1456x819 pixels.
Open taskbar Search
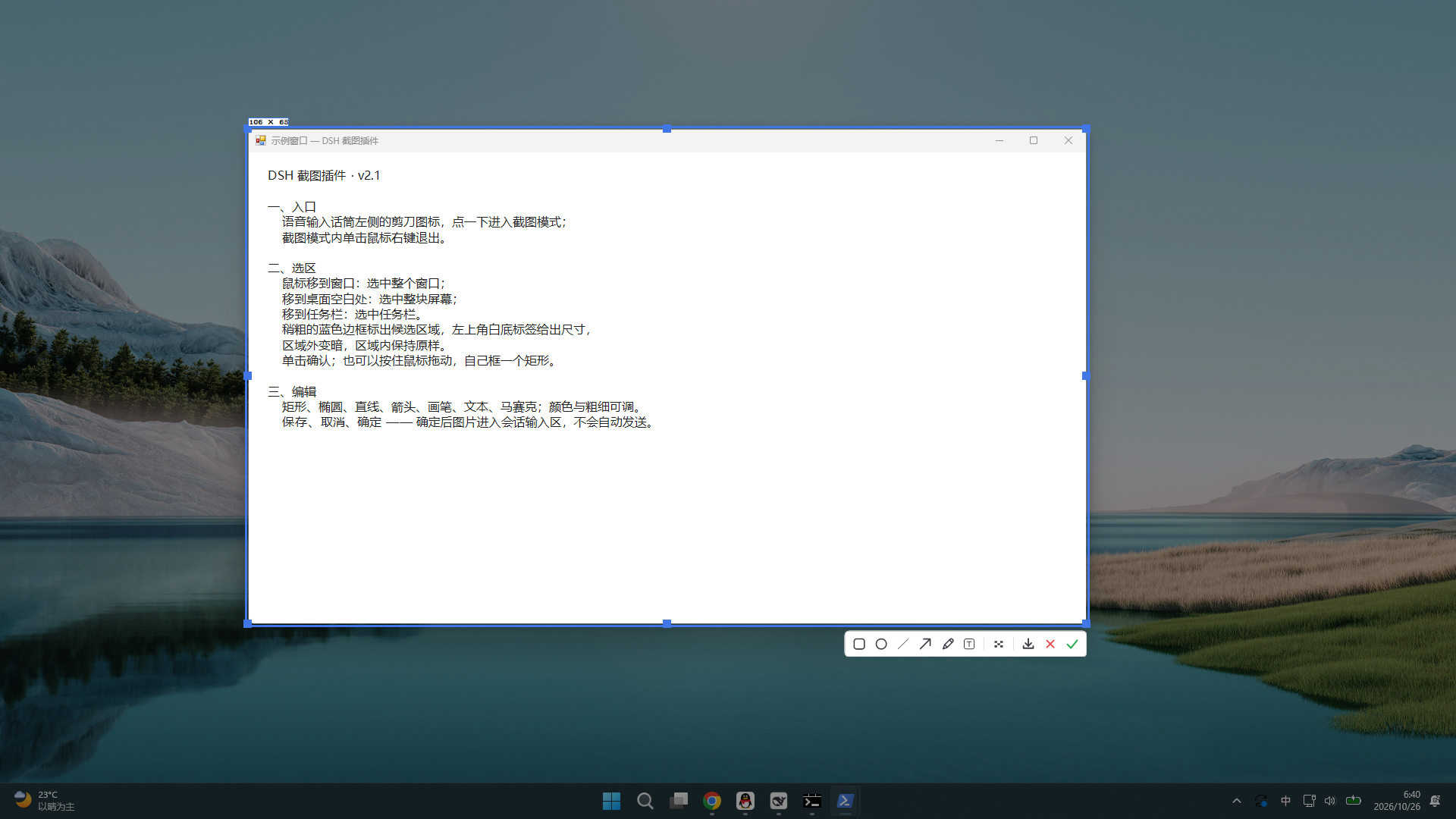[x=645, y=801]
